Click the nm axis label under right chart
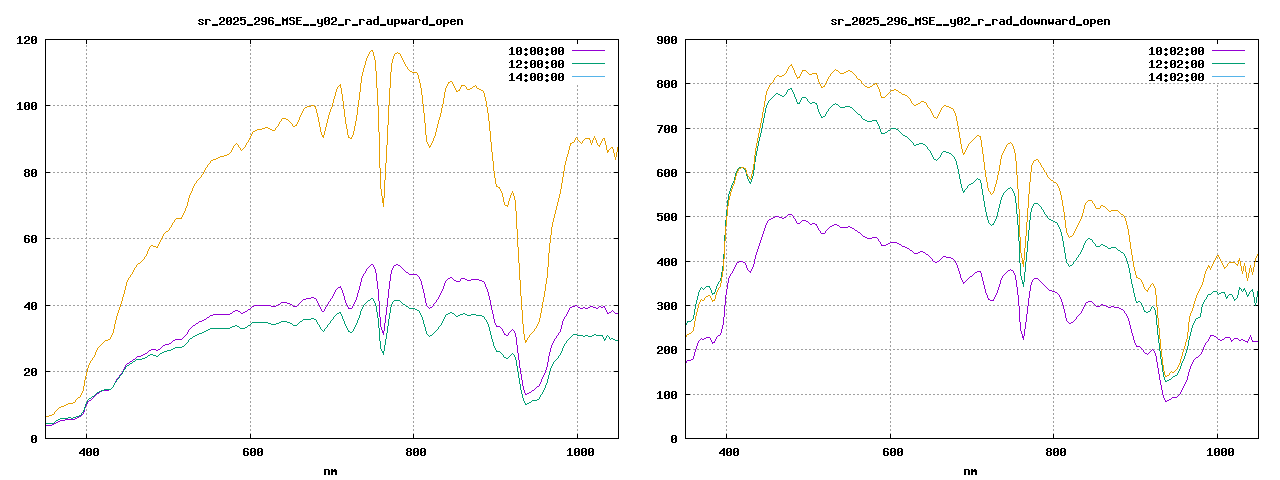This screenshot has width=1280, height=480. 970,471
